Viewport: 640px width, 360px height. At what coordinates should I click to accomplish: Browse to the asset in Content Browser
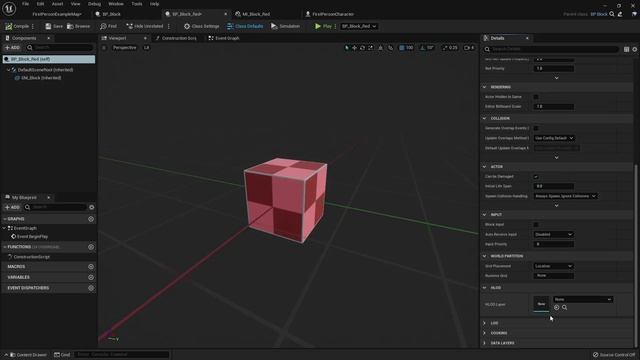(x=78, y=26)
